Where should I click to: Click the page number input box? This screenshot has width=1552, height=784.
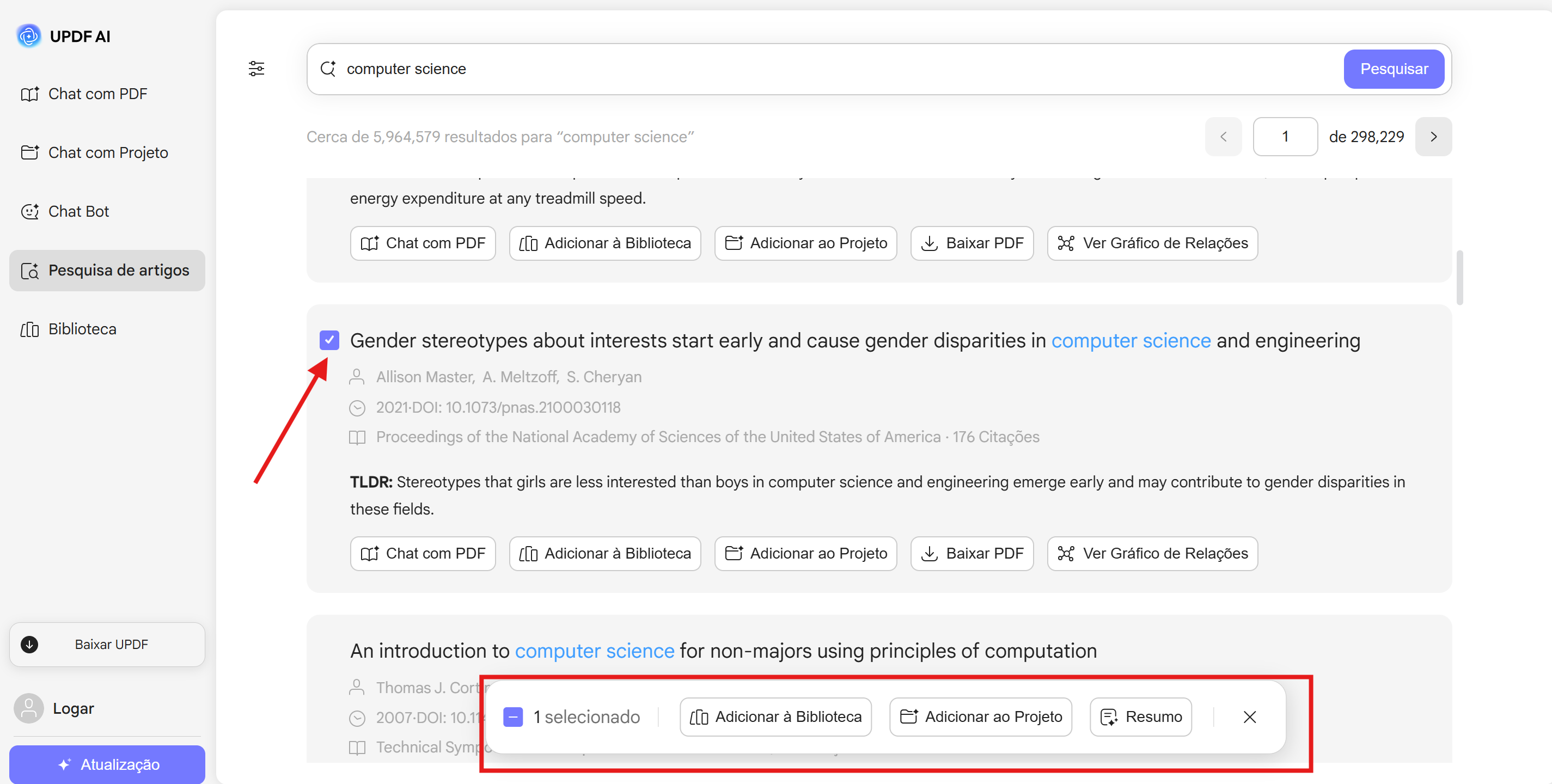coord(1285,137)
